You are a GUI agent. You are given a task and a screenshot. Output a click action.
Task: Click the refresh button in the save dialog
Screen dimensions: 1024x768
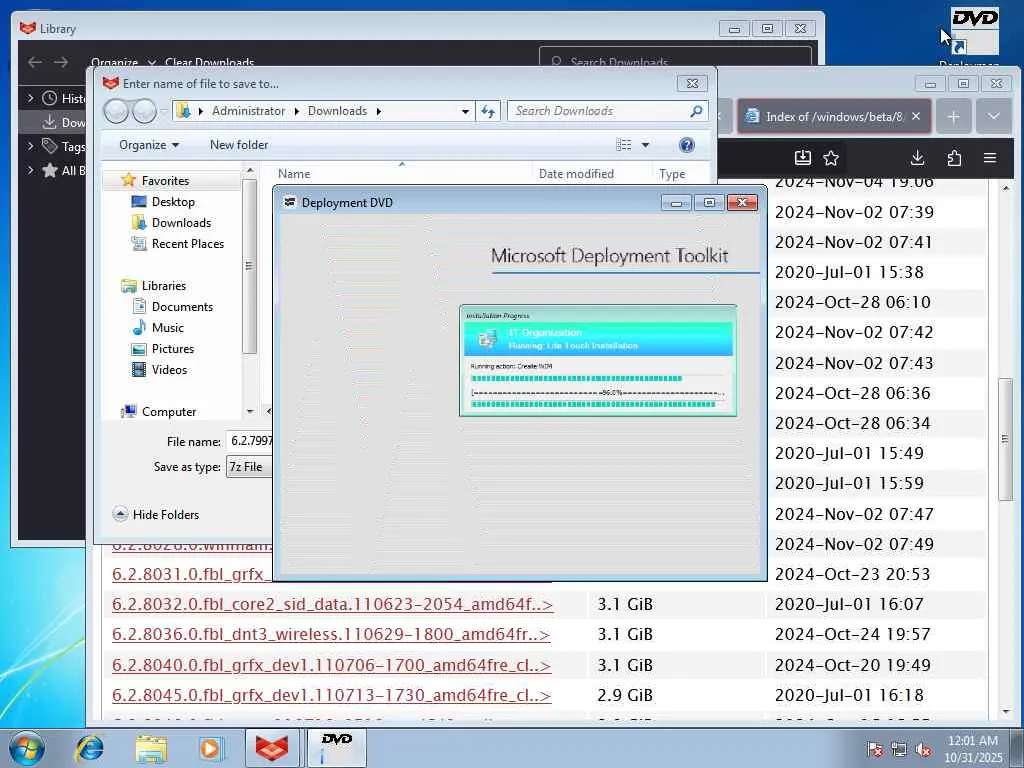pos(488,112)
